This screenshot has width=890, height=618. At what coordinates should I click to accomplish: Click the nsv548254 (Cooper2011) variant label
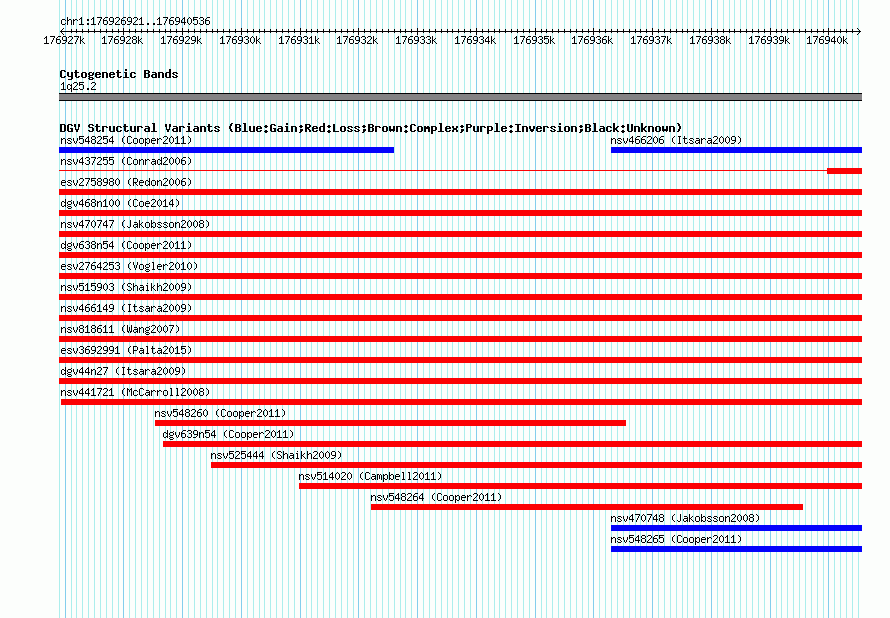point(126,140)
